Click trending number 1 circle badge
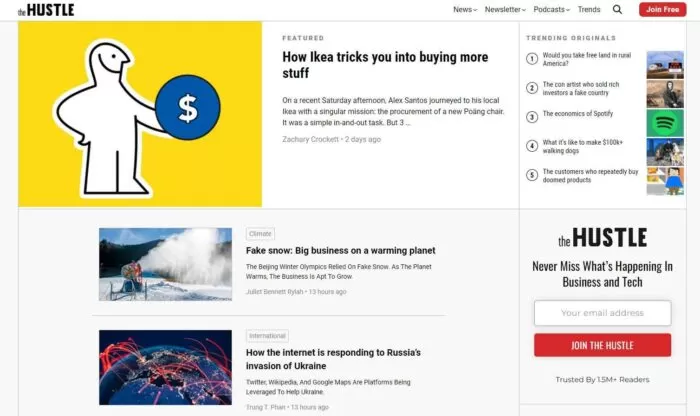700x416 pixels. [532, 59]
